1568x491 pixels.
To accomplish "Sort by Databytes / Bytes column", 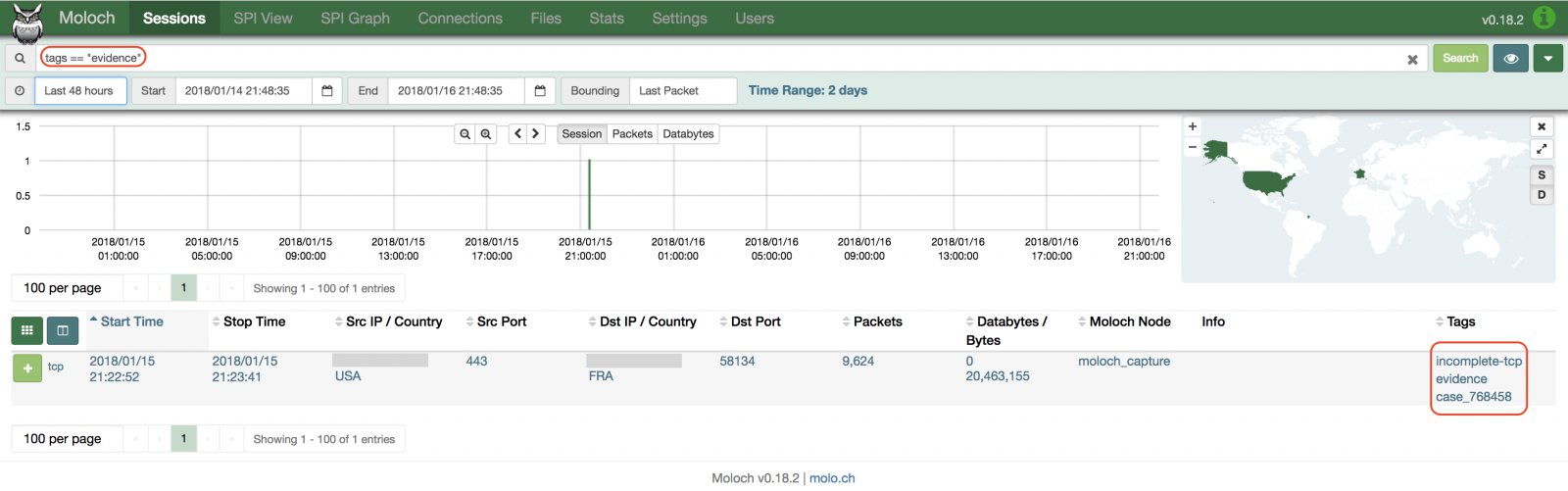I will [x=1006, y=330].
